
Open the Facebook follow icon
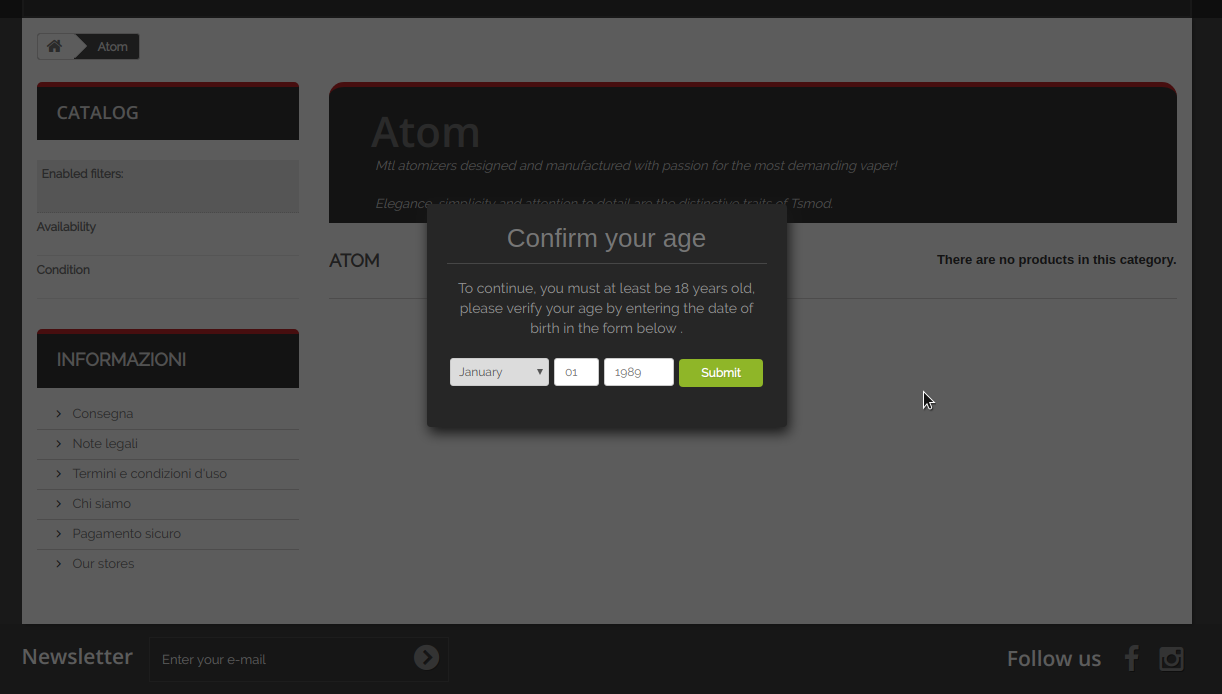coord(1131,658)
